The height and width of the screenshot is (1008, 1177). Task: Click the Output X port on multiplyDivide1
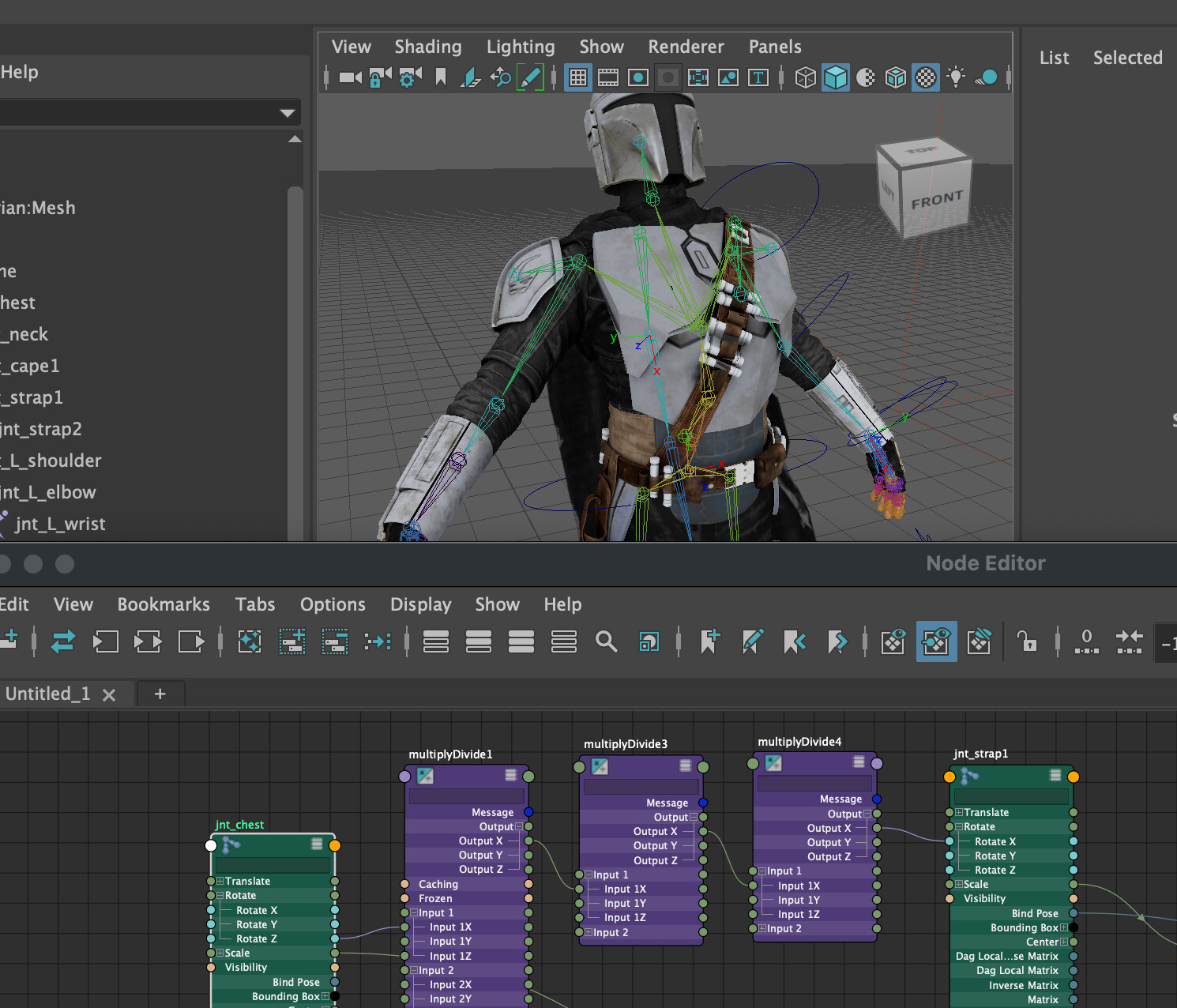pyautogui.click(x=528, y=841)
